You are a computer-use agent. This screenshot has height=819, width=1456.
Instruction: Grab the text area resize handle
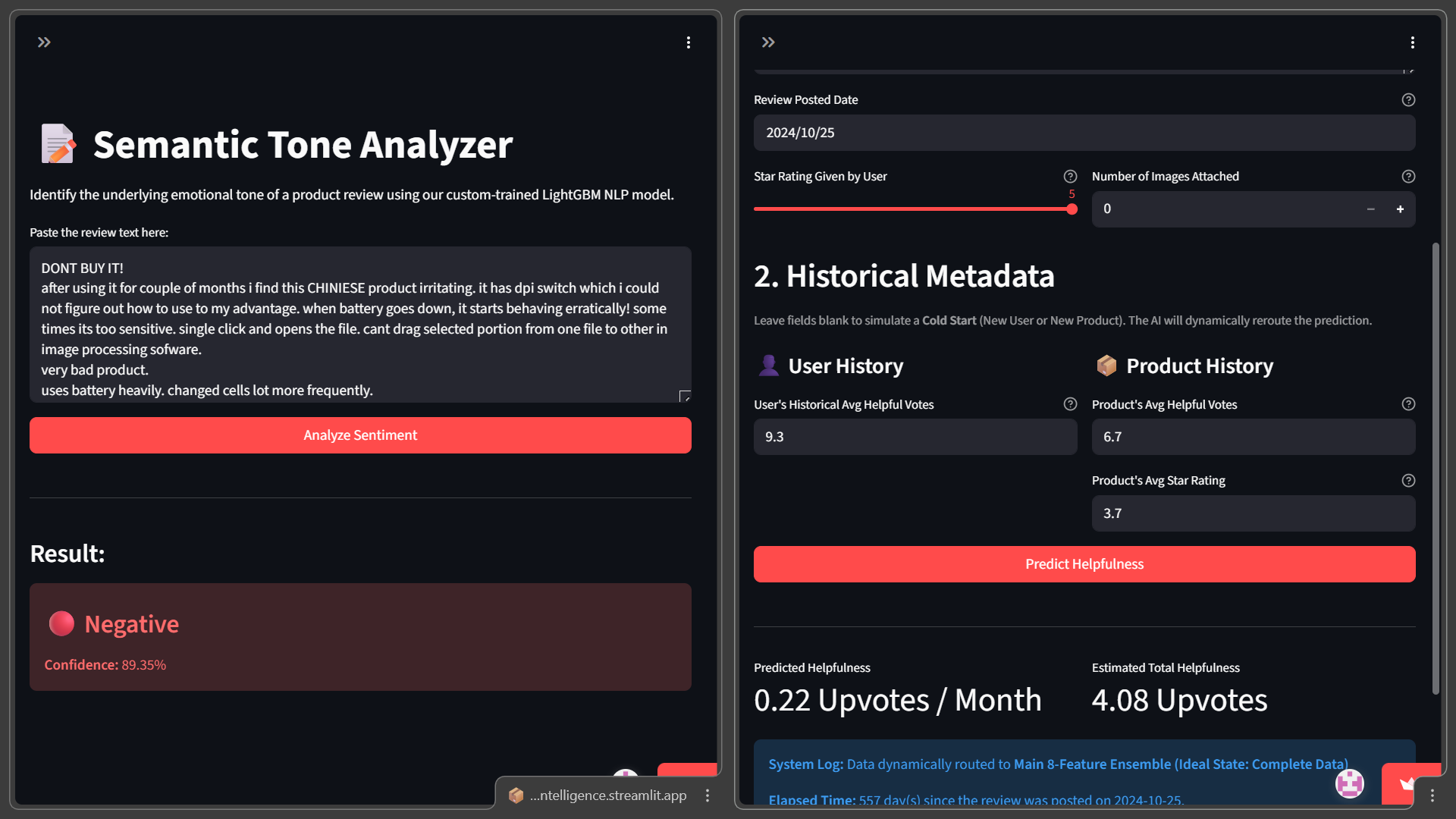685,396
